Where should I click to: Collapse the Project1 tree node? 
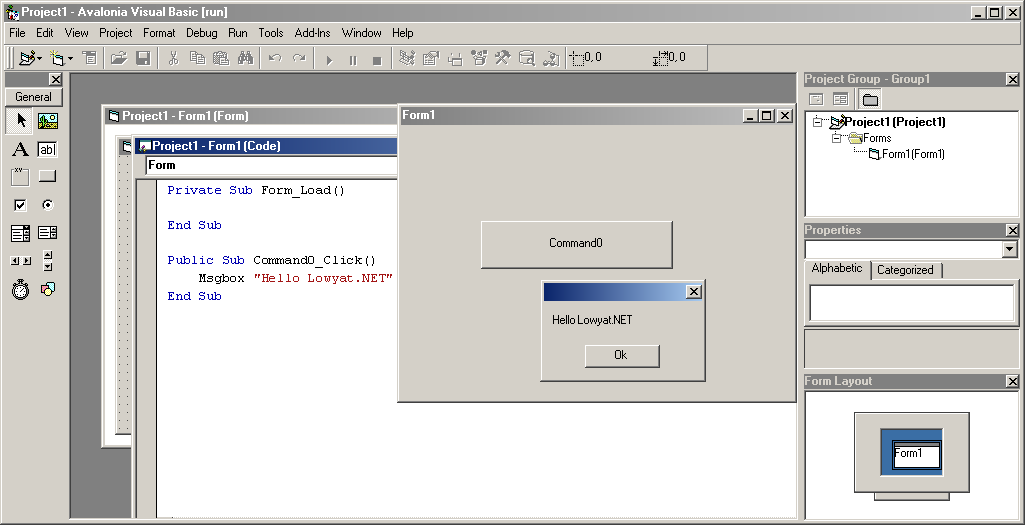tap(817, 122)
